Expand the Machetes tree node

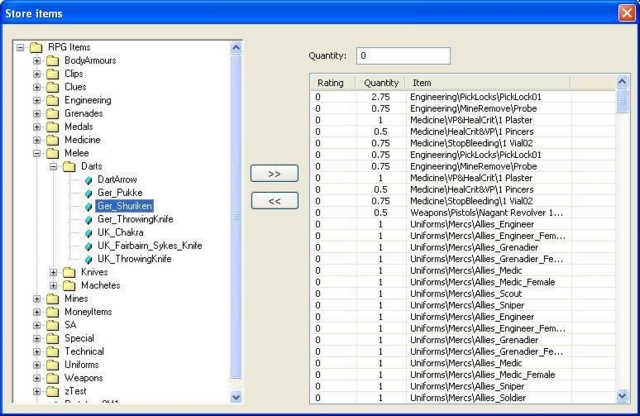tap(53, 285)
